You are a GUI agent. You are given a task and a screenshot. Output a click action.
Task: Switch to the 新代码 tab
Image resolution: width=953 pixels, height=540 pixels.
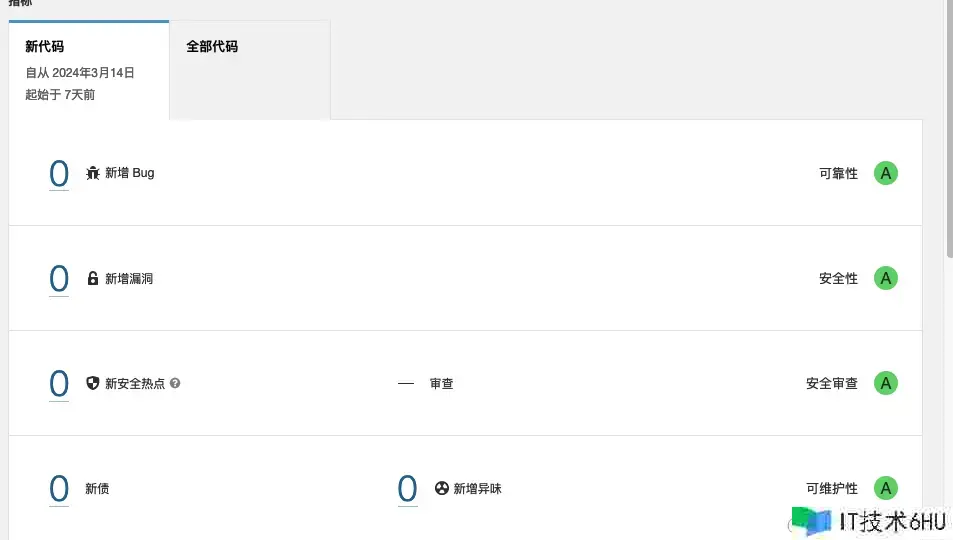click(x=89, y=70)
